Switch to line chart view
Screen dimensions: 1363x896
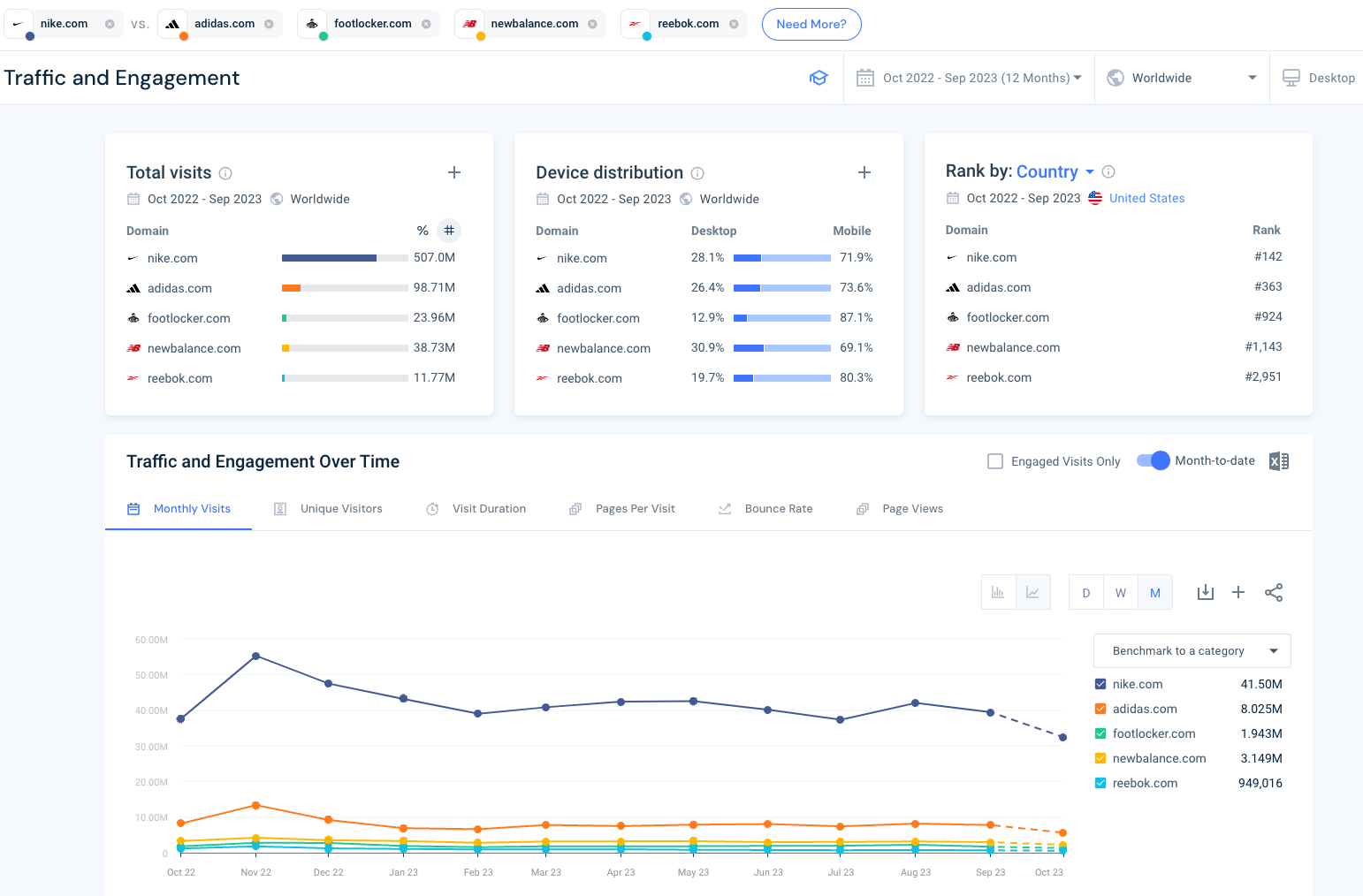[1033, 592]
